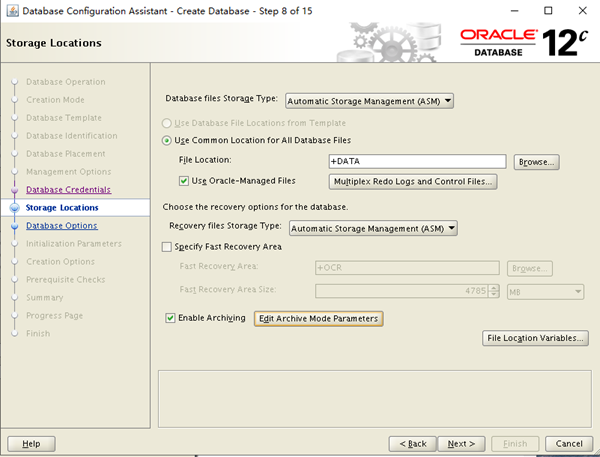This screenshot has height=457, width=600.
Task: Click Finish step in sidebar
Action: (x=38, y=334)
